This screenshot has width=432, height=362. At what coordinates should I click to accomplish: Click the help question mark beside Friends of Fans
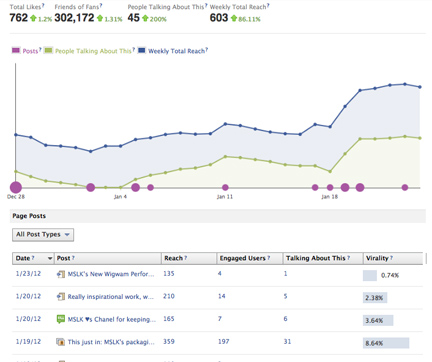point(101,6)
